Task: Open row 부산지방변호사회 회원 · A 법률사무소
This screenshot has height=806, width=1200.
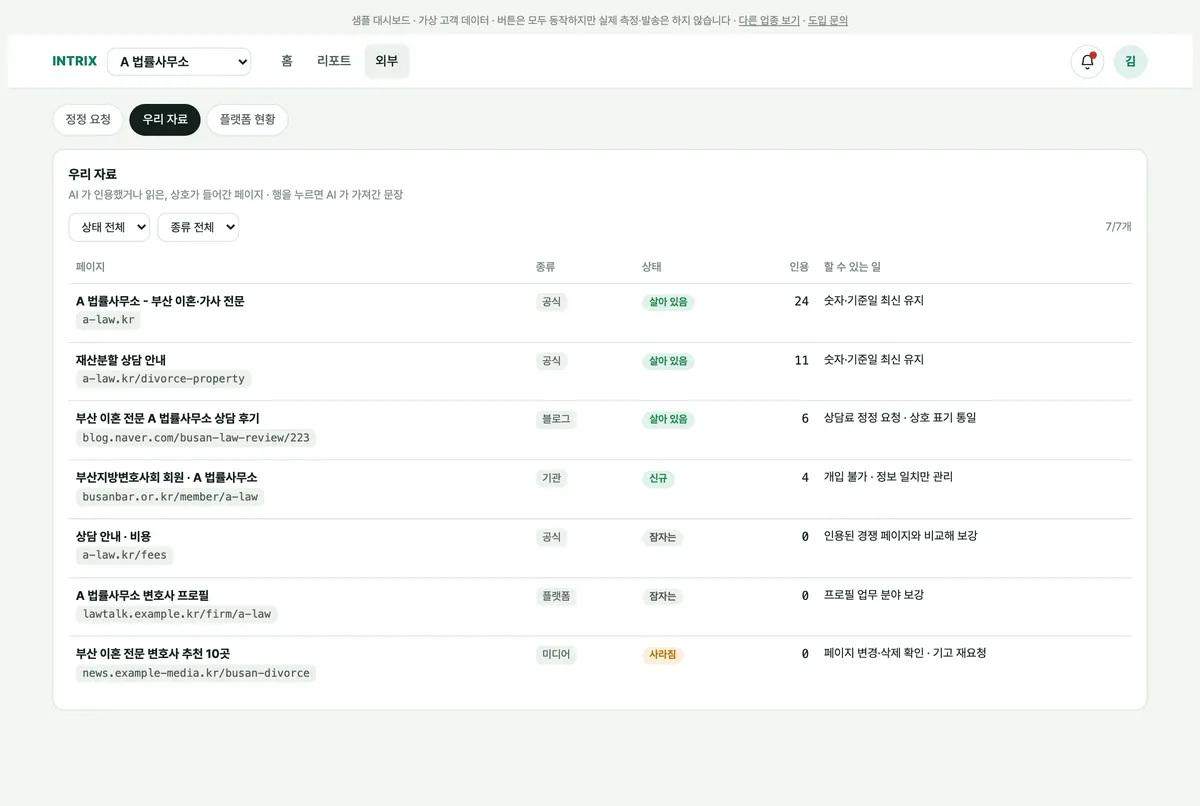Action: 600,490
